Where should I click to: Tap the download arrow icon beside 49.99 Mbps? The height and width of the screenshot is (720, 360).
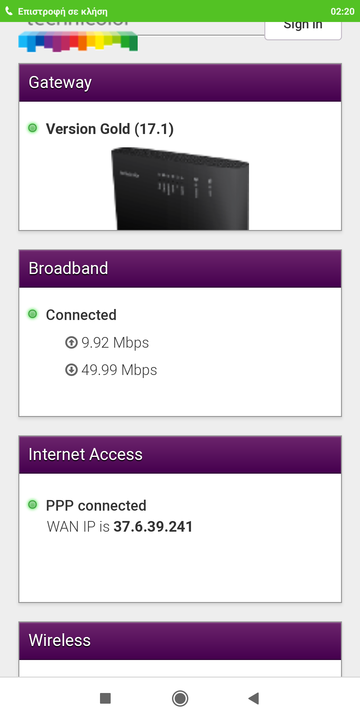[x=71, y=370]
